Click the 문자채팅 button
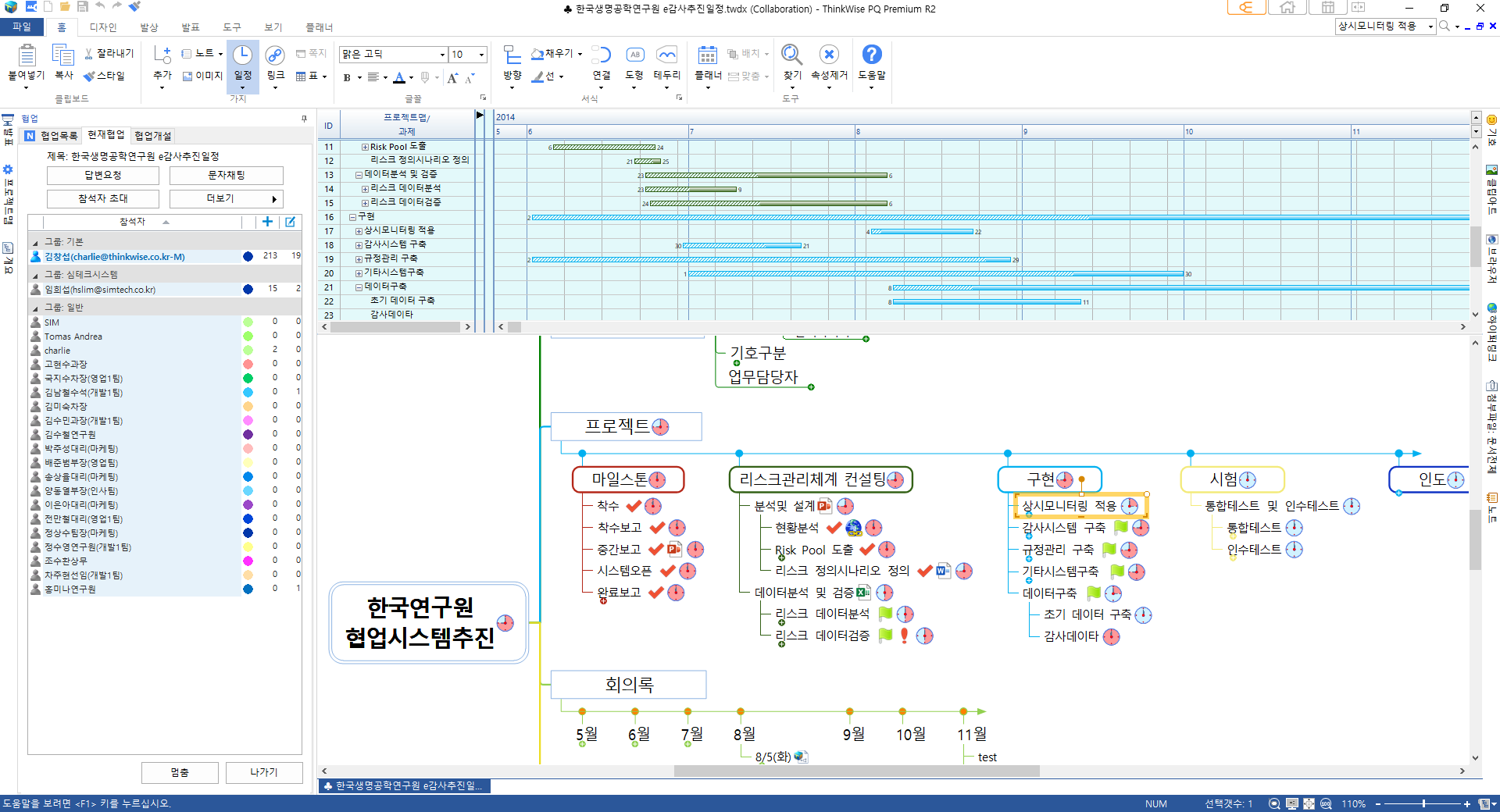 point(227,176)
